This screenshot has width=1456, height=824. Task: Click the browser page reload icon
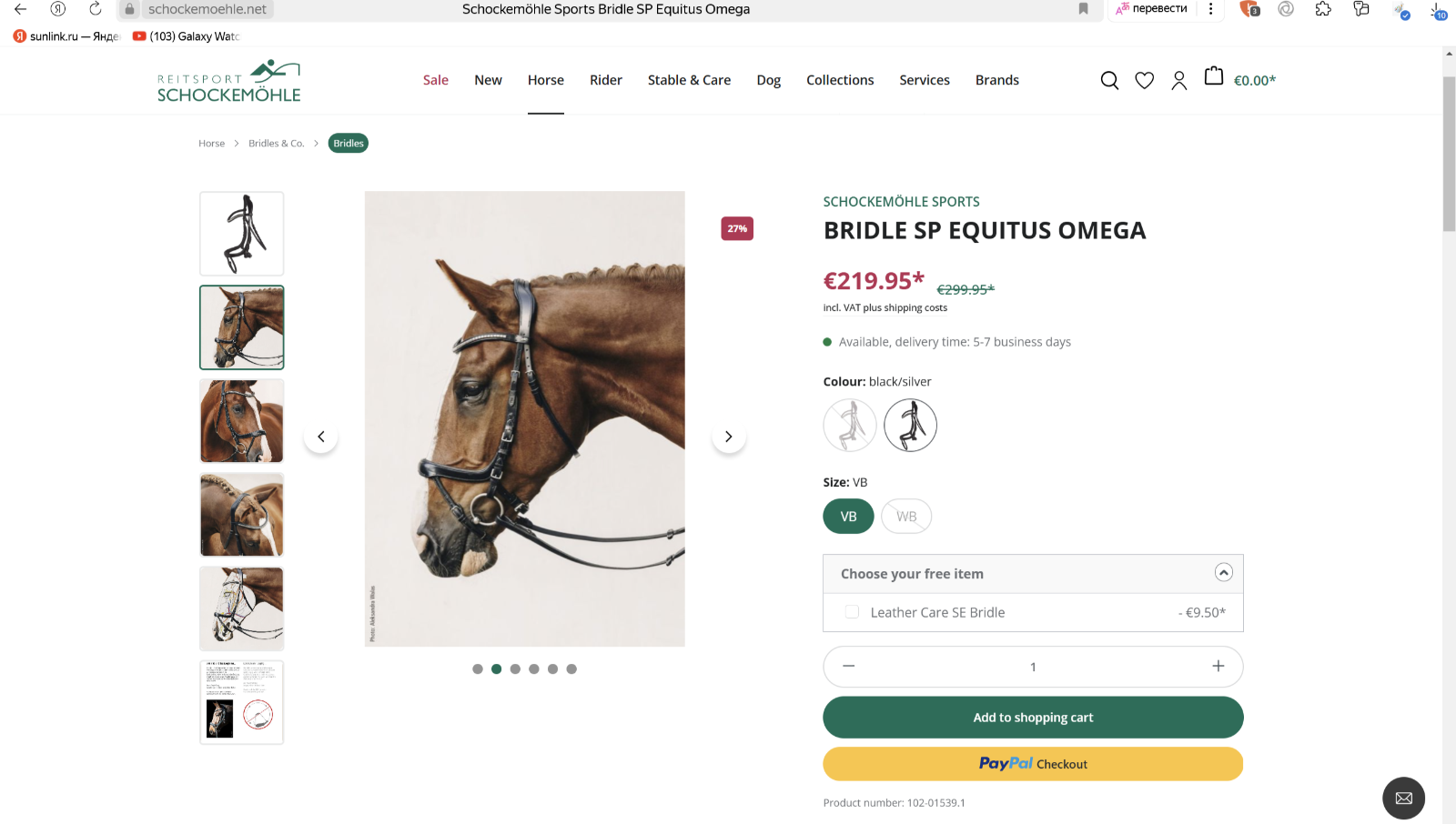(x=96, y=9)
